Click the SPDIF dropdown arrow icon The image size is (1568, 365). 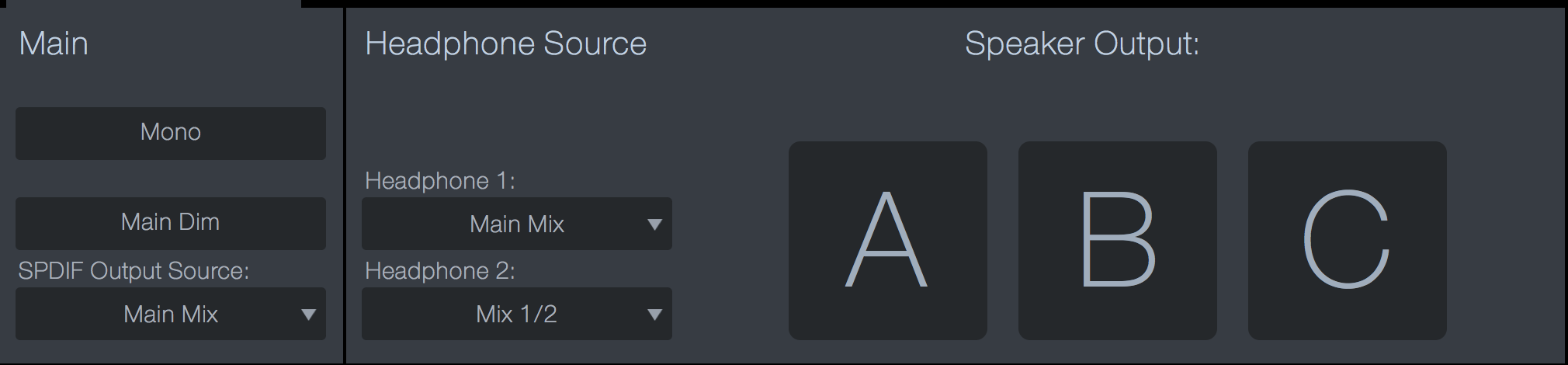308,315
